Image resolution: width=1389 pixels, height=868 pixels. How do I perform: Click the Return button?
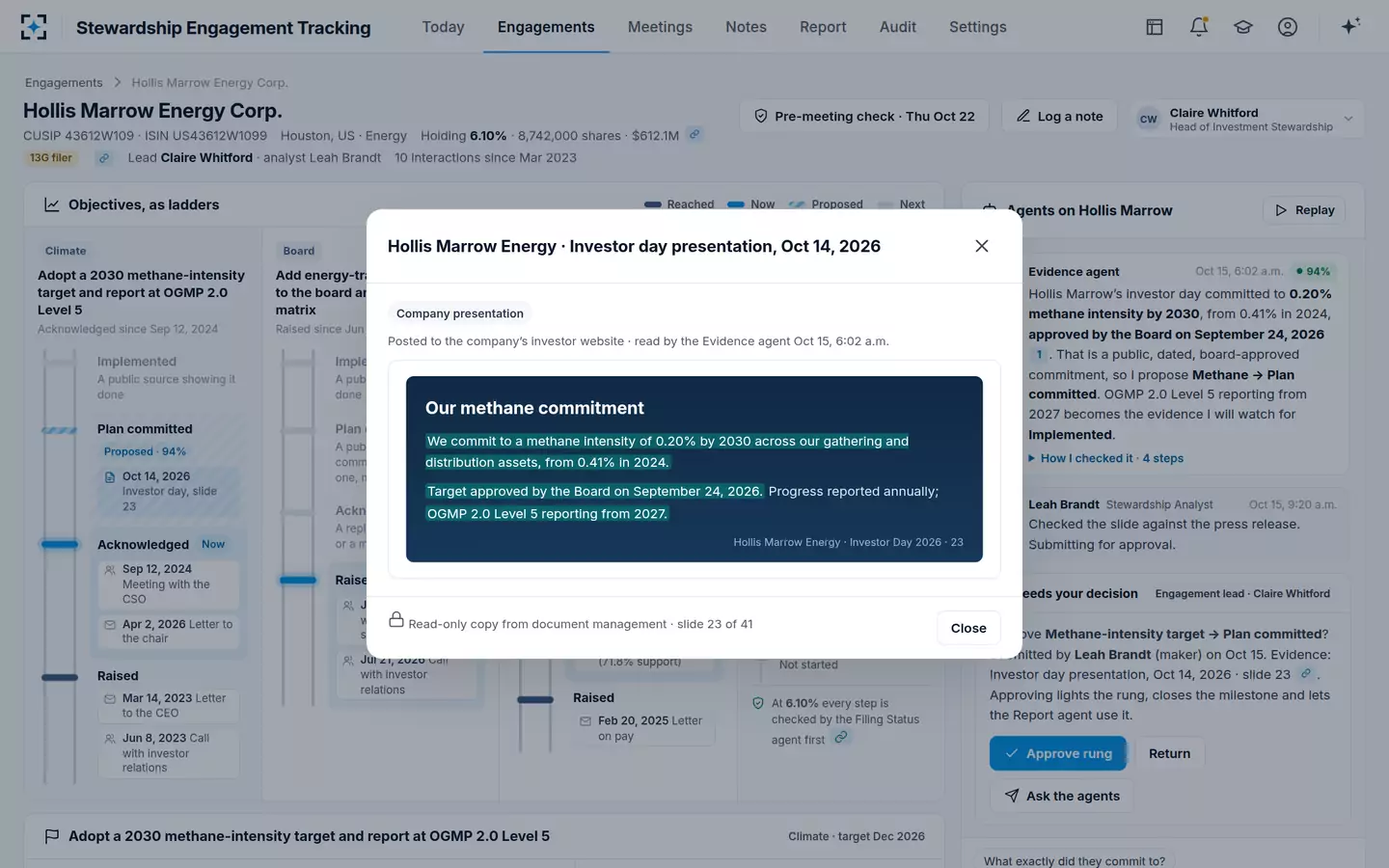(x=1169, y=753)
